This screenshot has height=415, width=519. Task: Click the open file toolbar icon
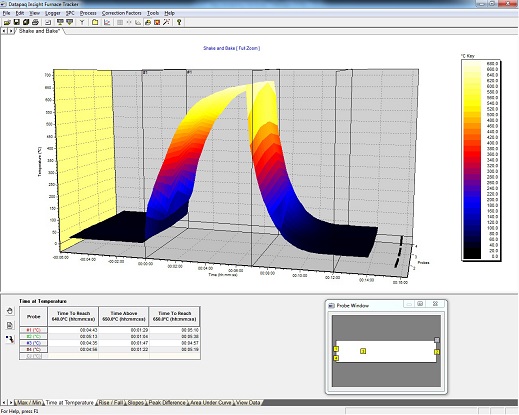7,22
